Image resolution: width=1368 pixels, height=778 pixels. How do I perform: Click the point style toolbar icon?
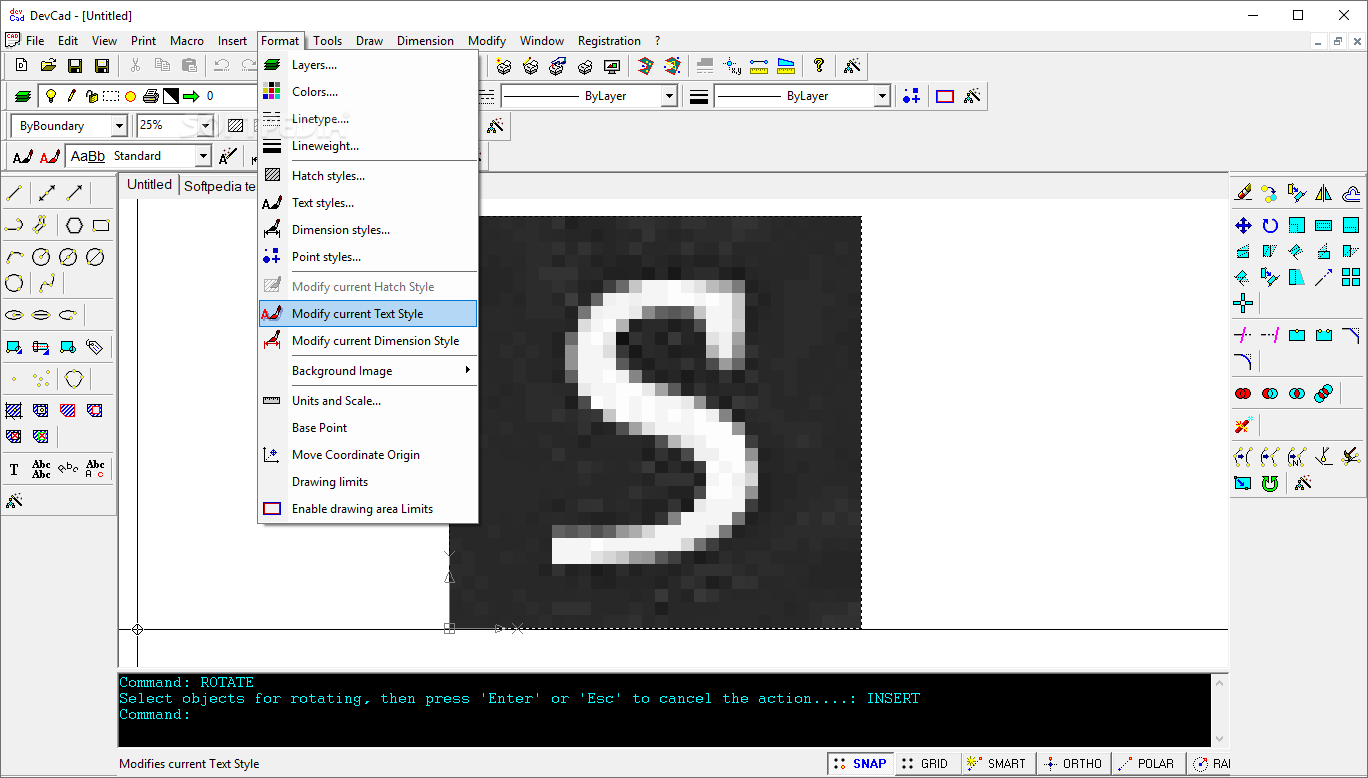[x=911, y=96]
